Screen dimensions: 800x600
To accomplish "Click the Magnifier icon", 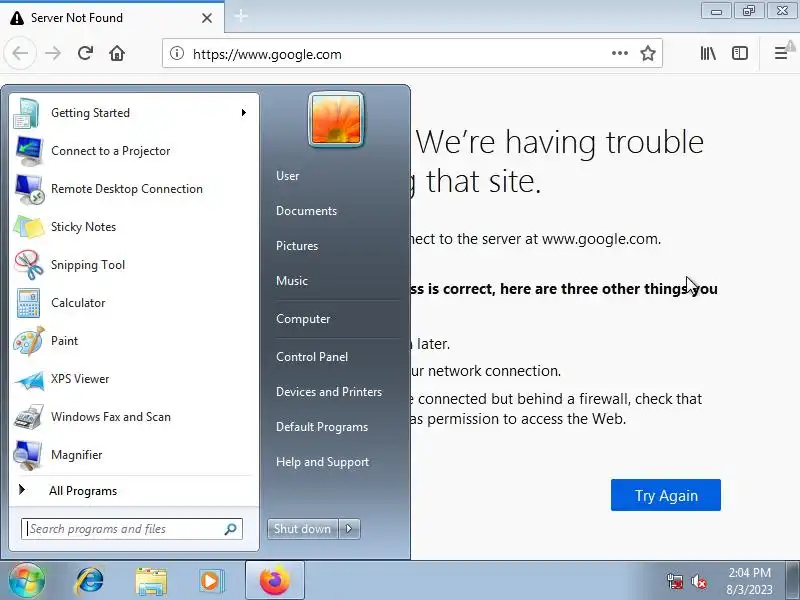I will [29, 455].
